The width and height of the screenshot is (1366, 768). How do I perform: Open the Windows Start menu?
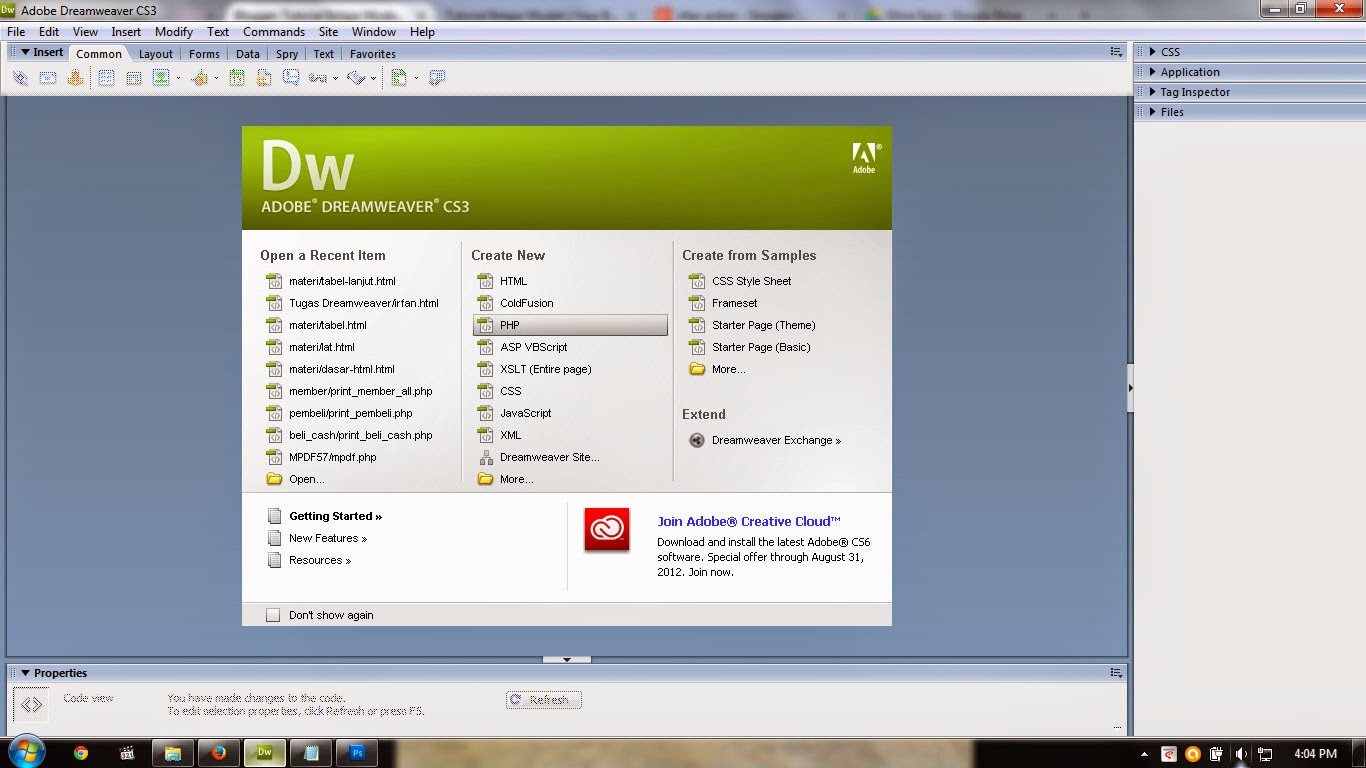pos(27,753)
